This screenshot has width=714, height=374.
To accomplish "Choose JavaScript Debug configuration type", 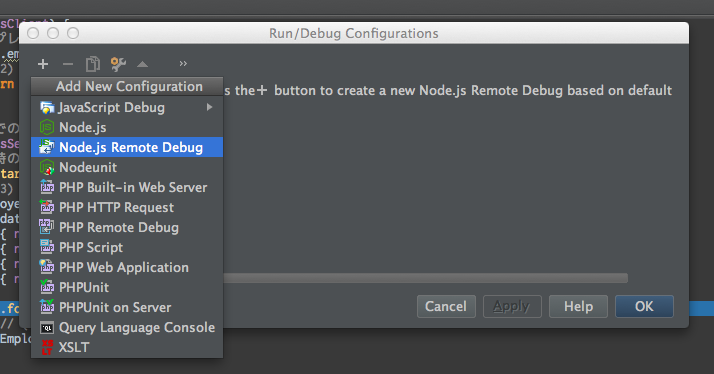I will pos(127,107).
